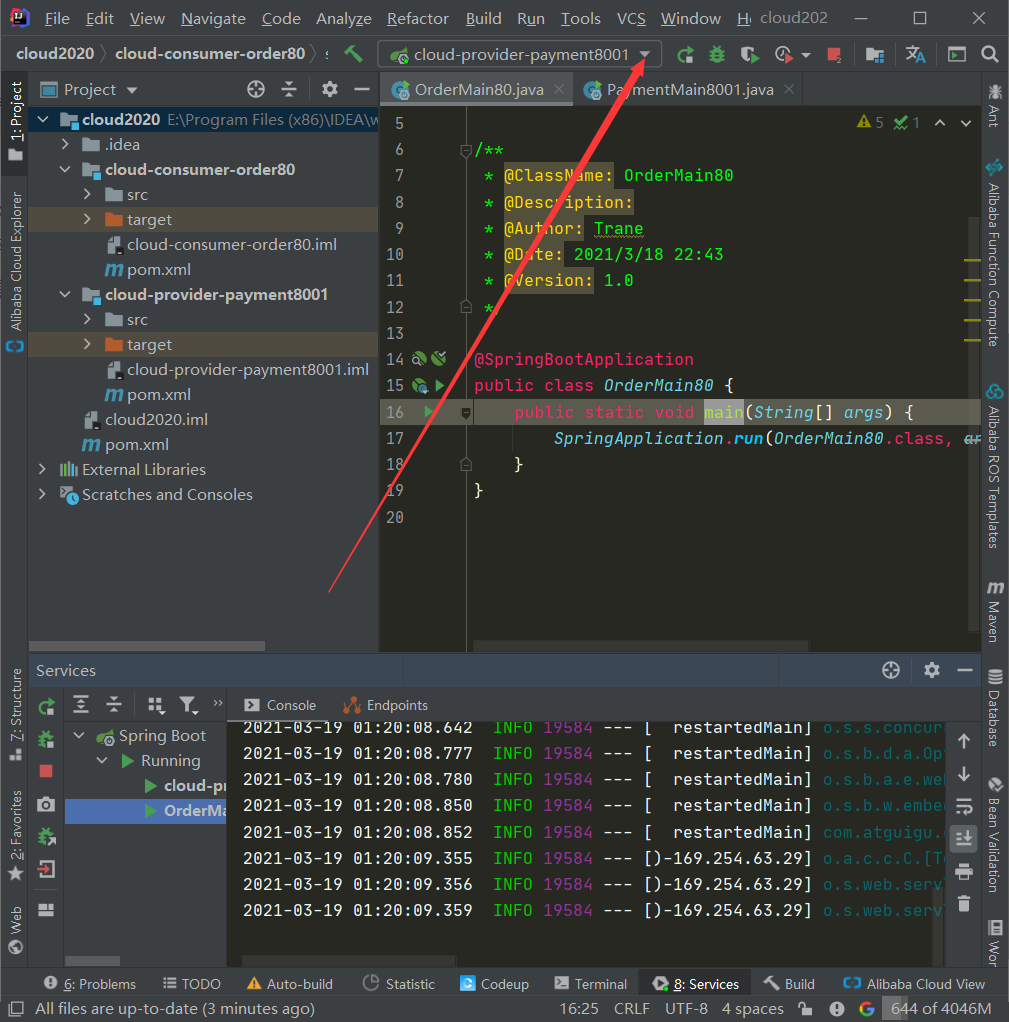The image size is (1009, 1022).
Task: Open Project panel settings gear
Action: coord(330,89)
